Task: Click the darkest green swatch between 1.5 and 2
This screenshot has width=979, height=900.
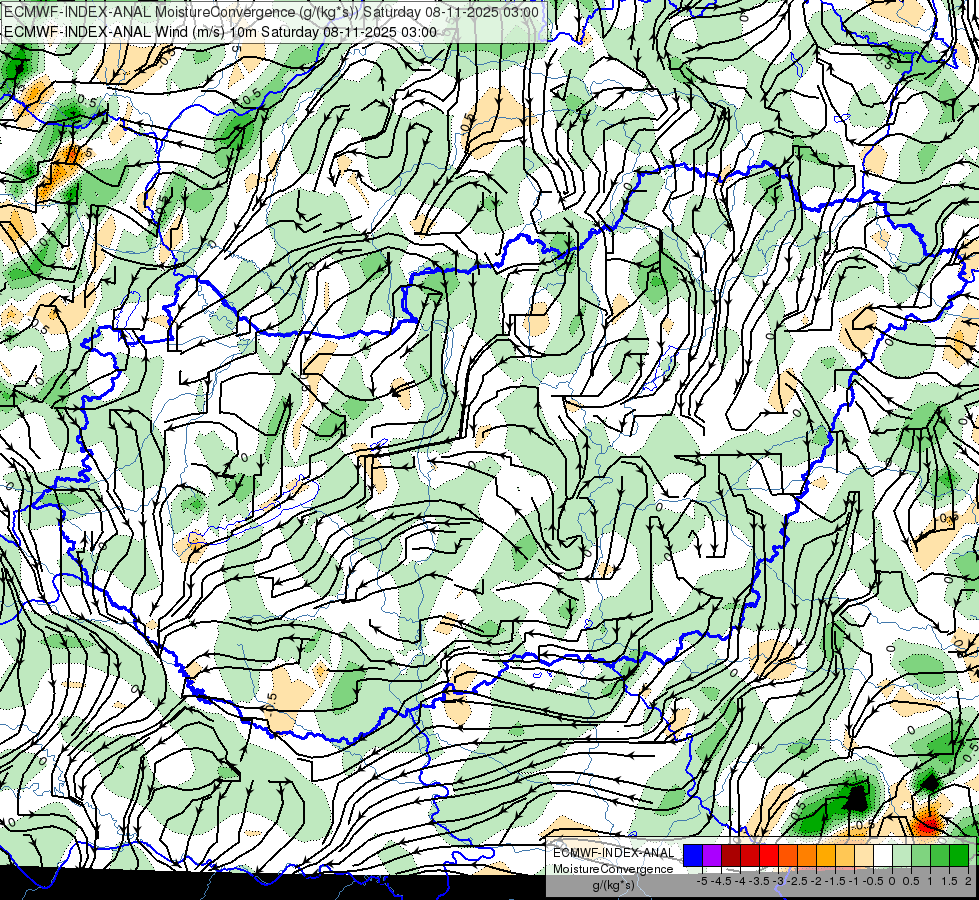Action: pyautogui.click(x=959, y=856)
